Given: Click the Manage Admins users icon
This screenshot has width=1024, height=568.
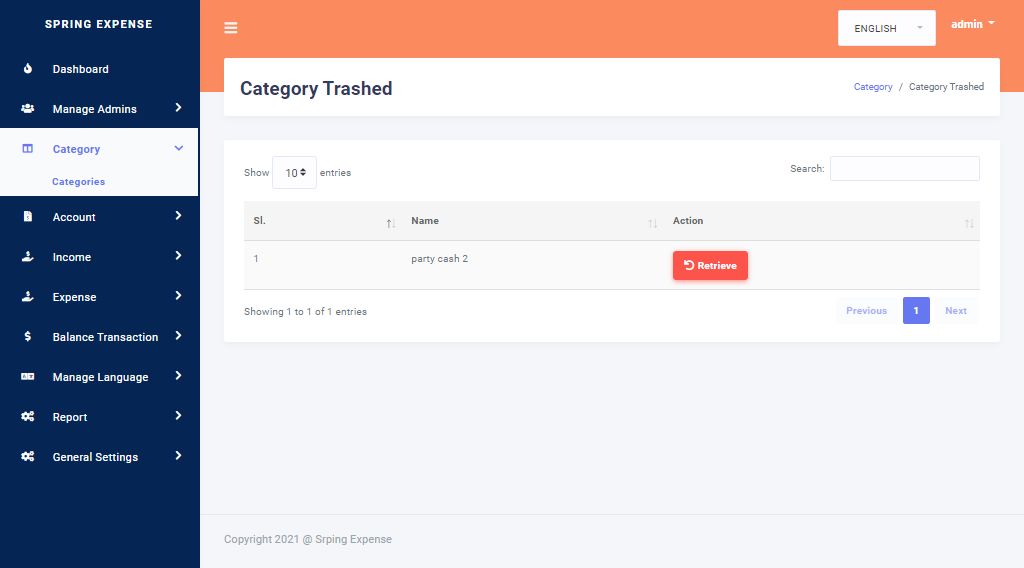Looking at the screenshot, I should coord(27,108).
